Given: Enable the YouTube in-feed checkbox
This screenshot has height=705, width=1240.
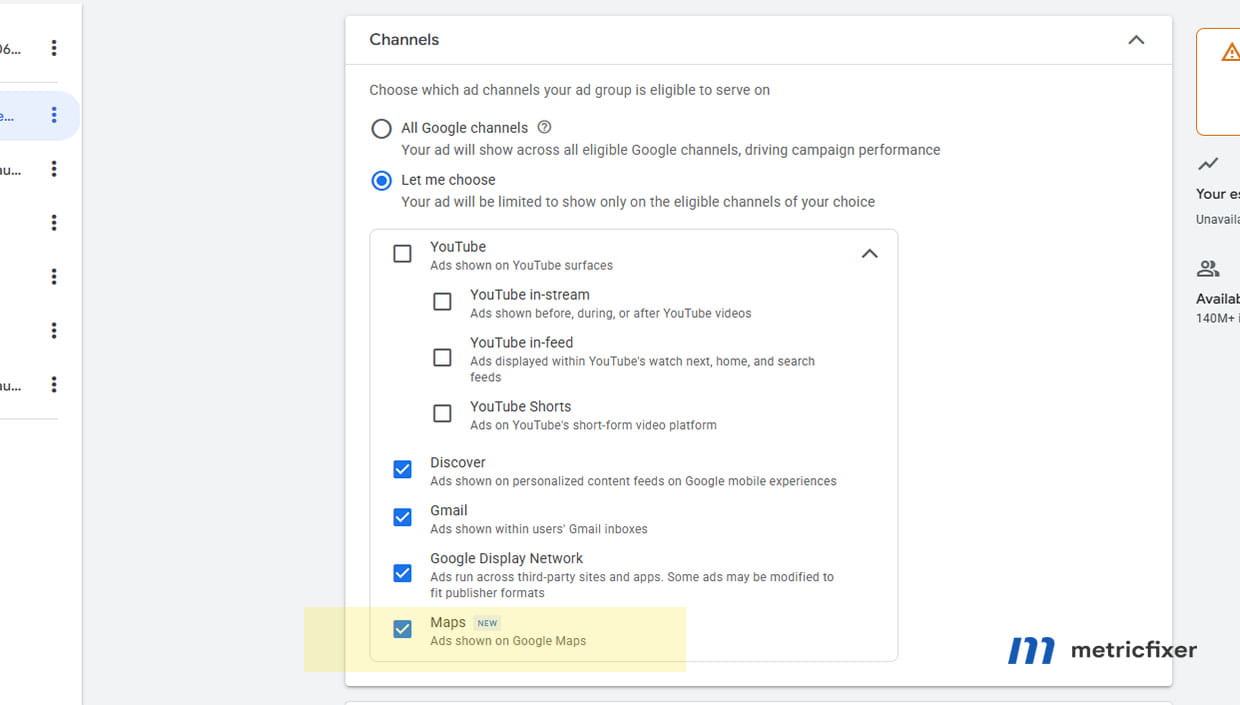Looking at the screenshot, I should (442, 357).
